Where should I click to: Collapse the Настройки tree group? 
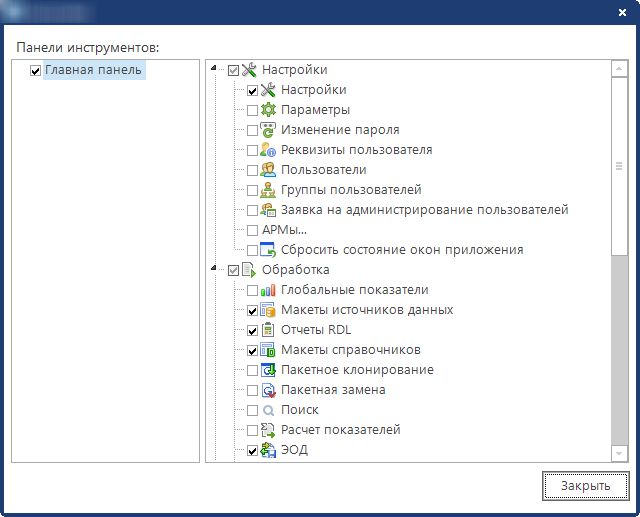click(x=215, y=70)
